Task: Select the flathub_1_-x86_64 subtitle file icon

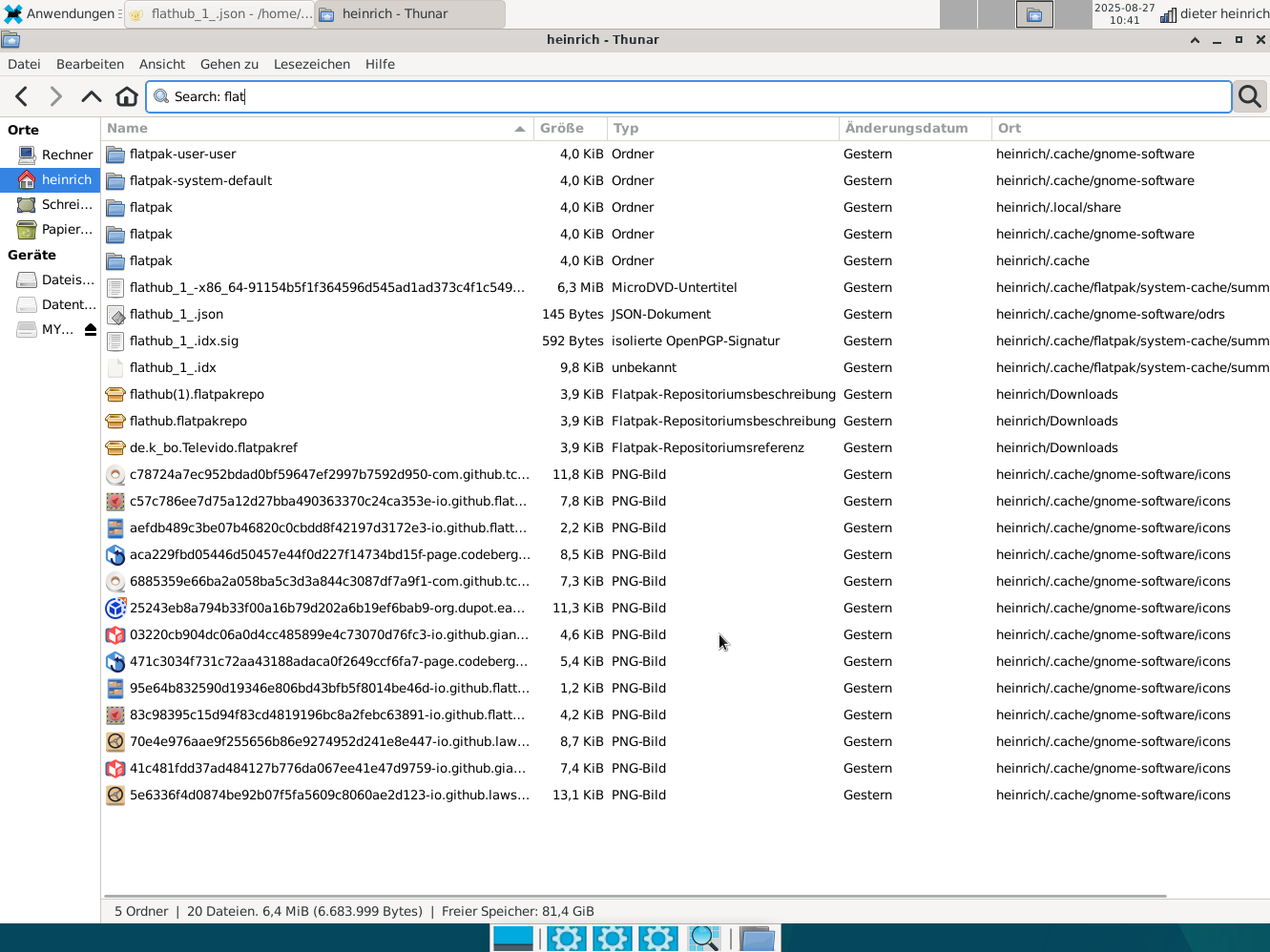Action: pyautogui.click(x=115, y=287)
